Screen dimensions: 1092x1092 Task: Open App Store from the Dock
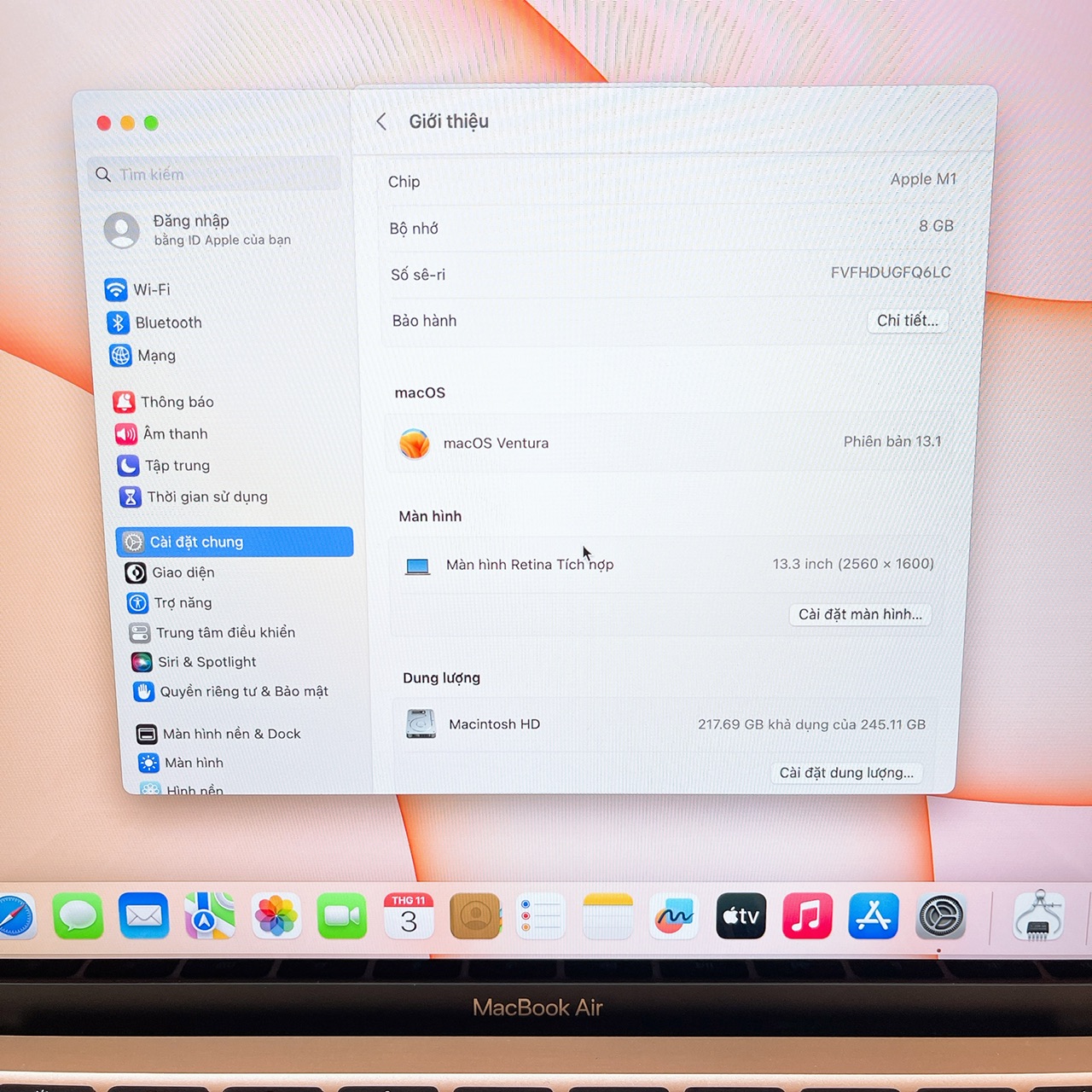(x=873, y=916)
